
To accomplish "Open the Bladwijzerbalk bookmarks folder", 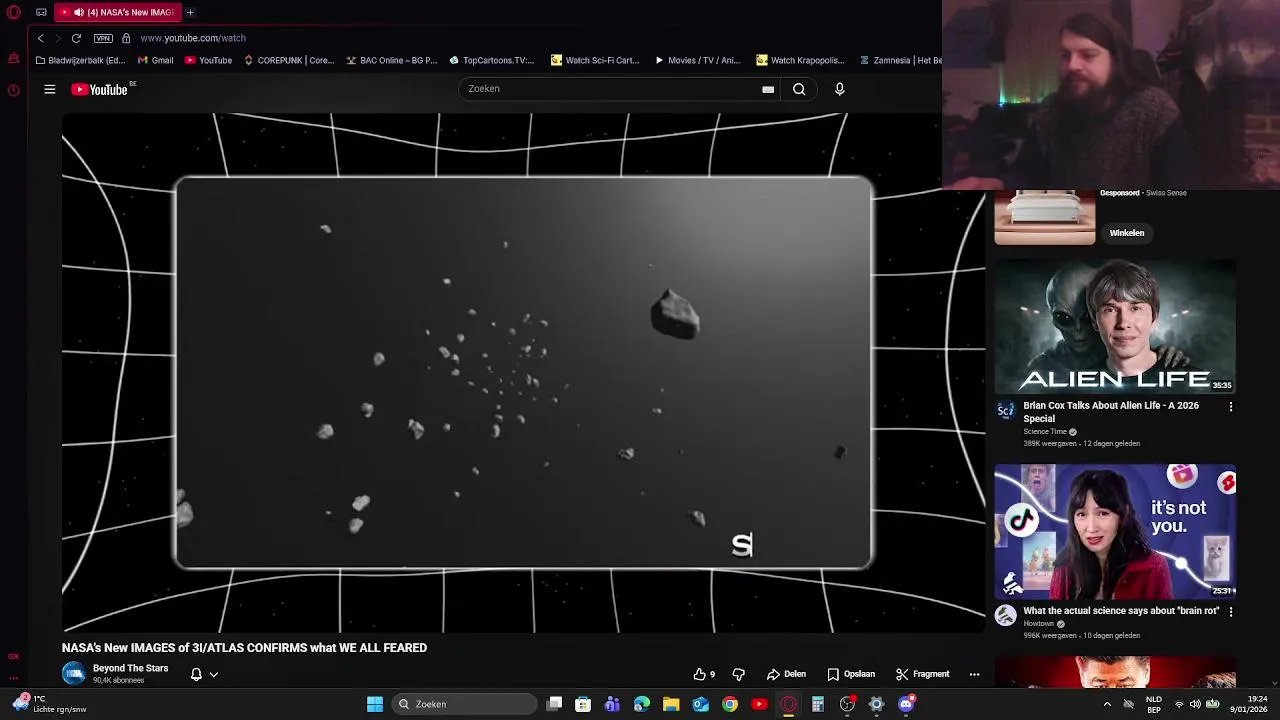I will tap(79, 60).
